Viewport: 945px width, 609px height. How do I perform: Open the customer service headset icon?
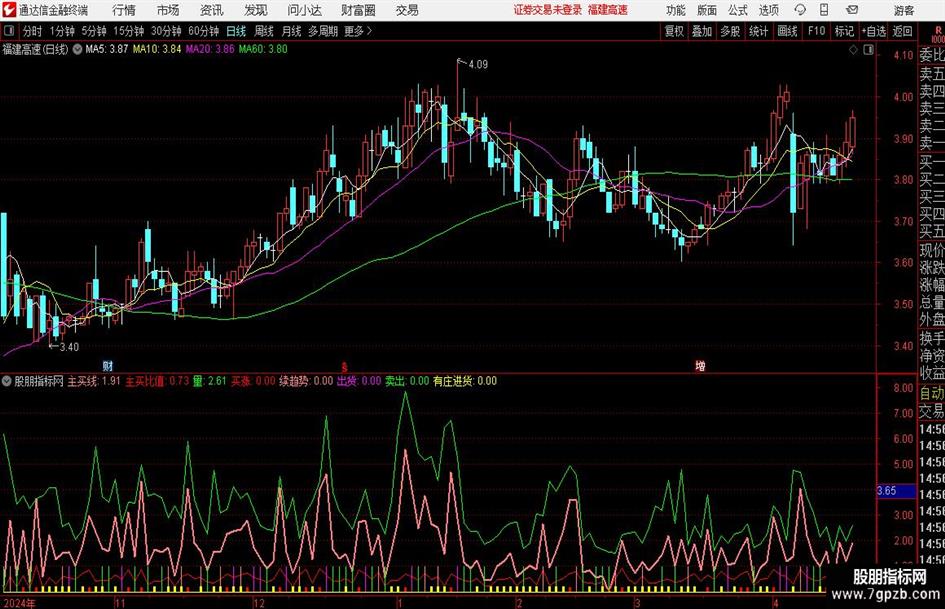pyautogui.click(x=800, y=10)
